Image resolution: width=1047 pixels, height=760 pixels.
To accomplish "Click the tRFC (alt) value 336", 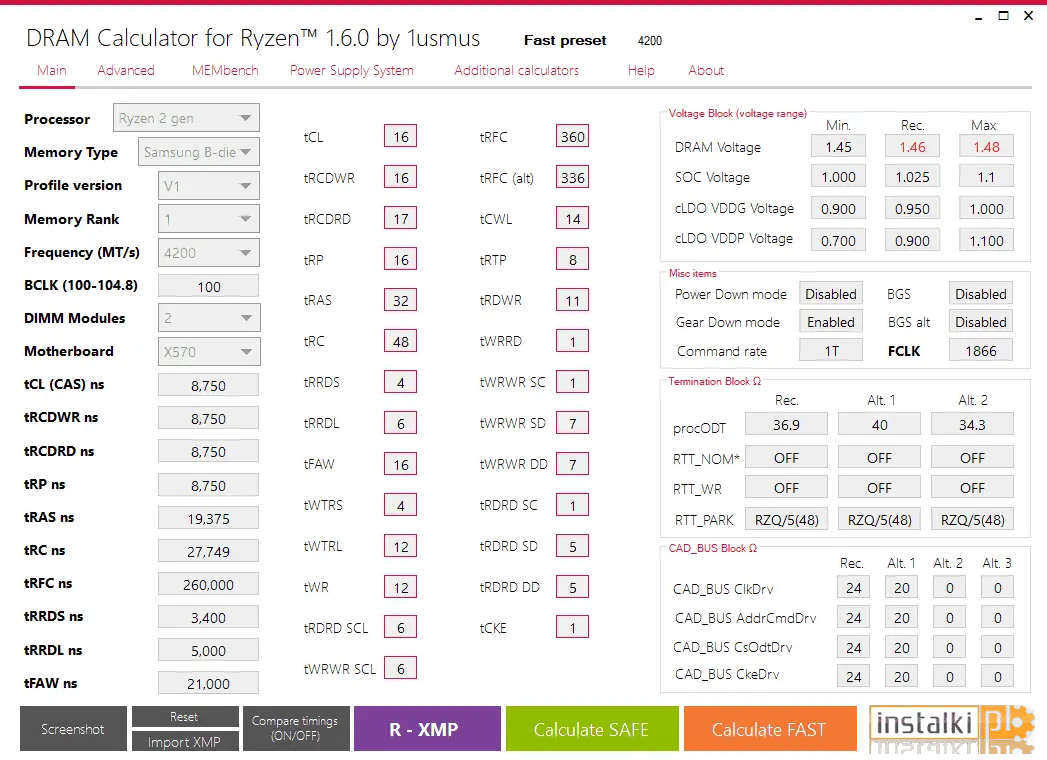I will pos(573,178).
